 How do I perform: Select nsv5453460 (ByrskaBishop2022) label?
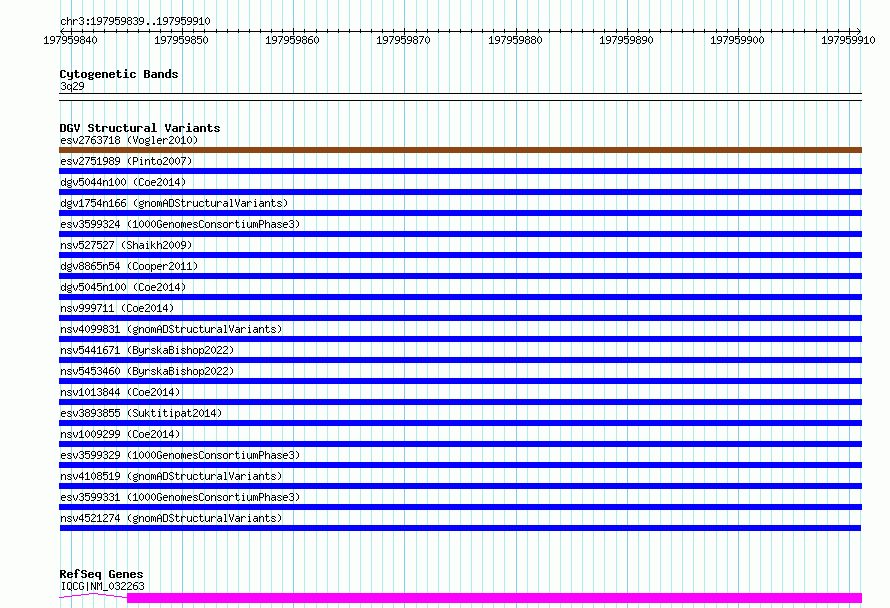click(147, 371)
